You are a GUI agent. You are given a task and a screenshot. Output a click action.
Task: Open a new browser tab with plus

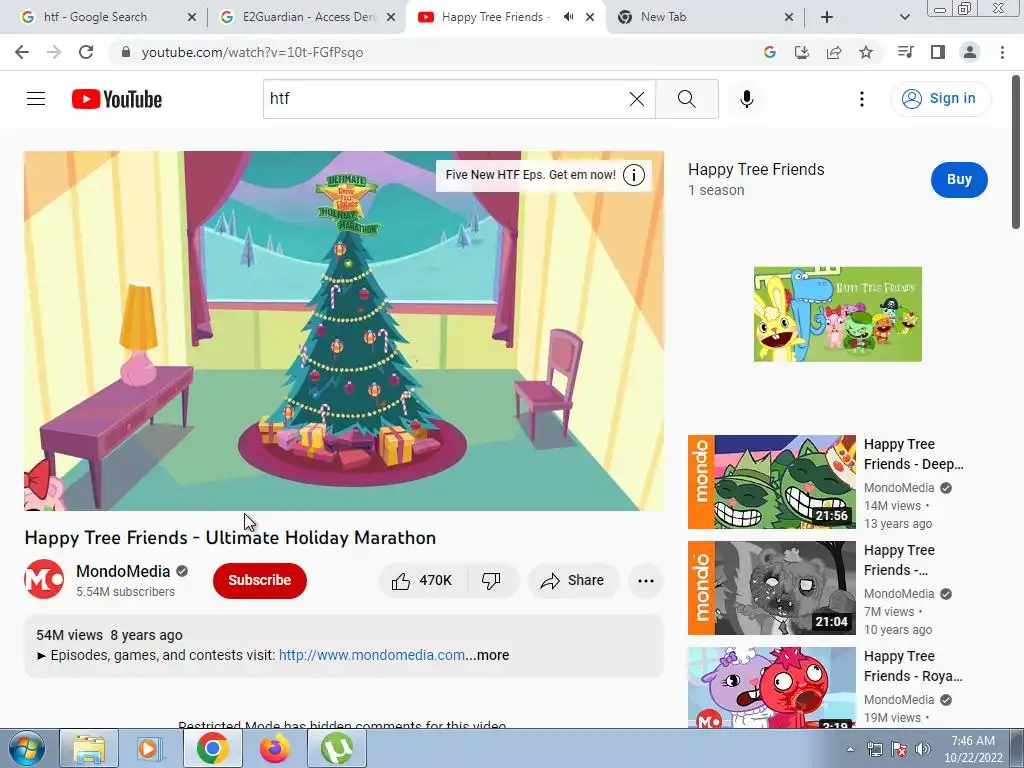coord(827,17)
